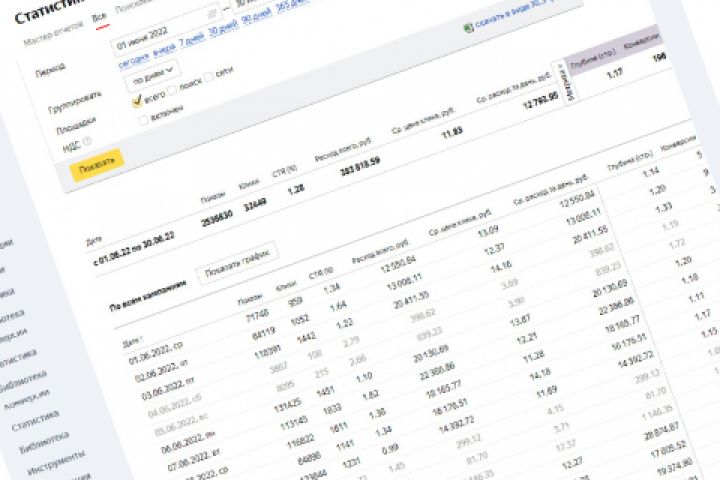720x480 pixels.
Task: Click the greyed 04.06.2022, сб row
Action: point(174,407)
